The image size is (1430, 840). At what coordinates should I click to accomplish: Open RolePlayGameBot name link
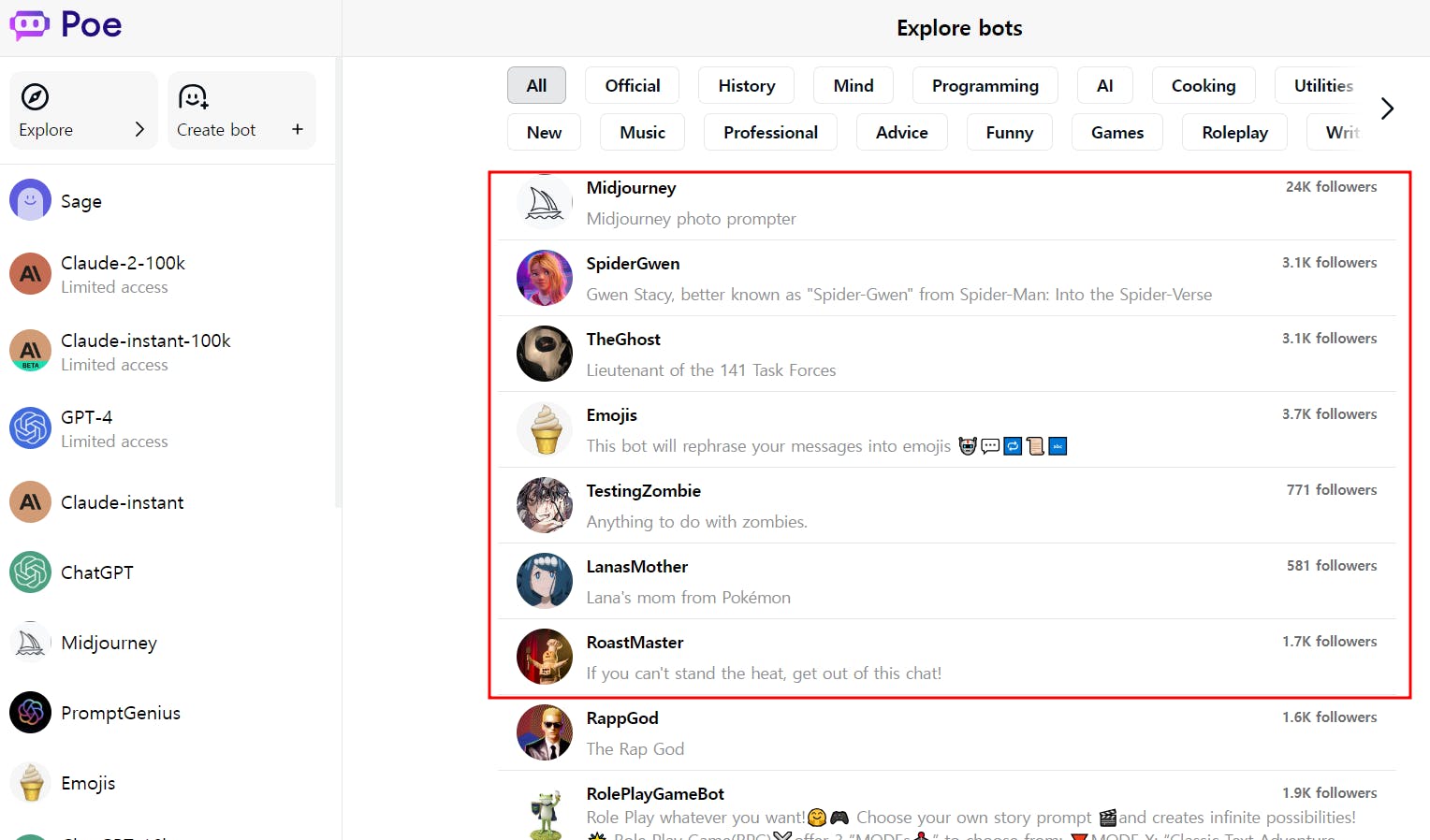(x=655, y=794)
